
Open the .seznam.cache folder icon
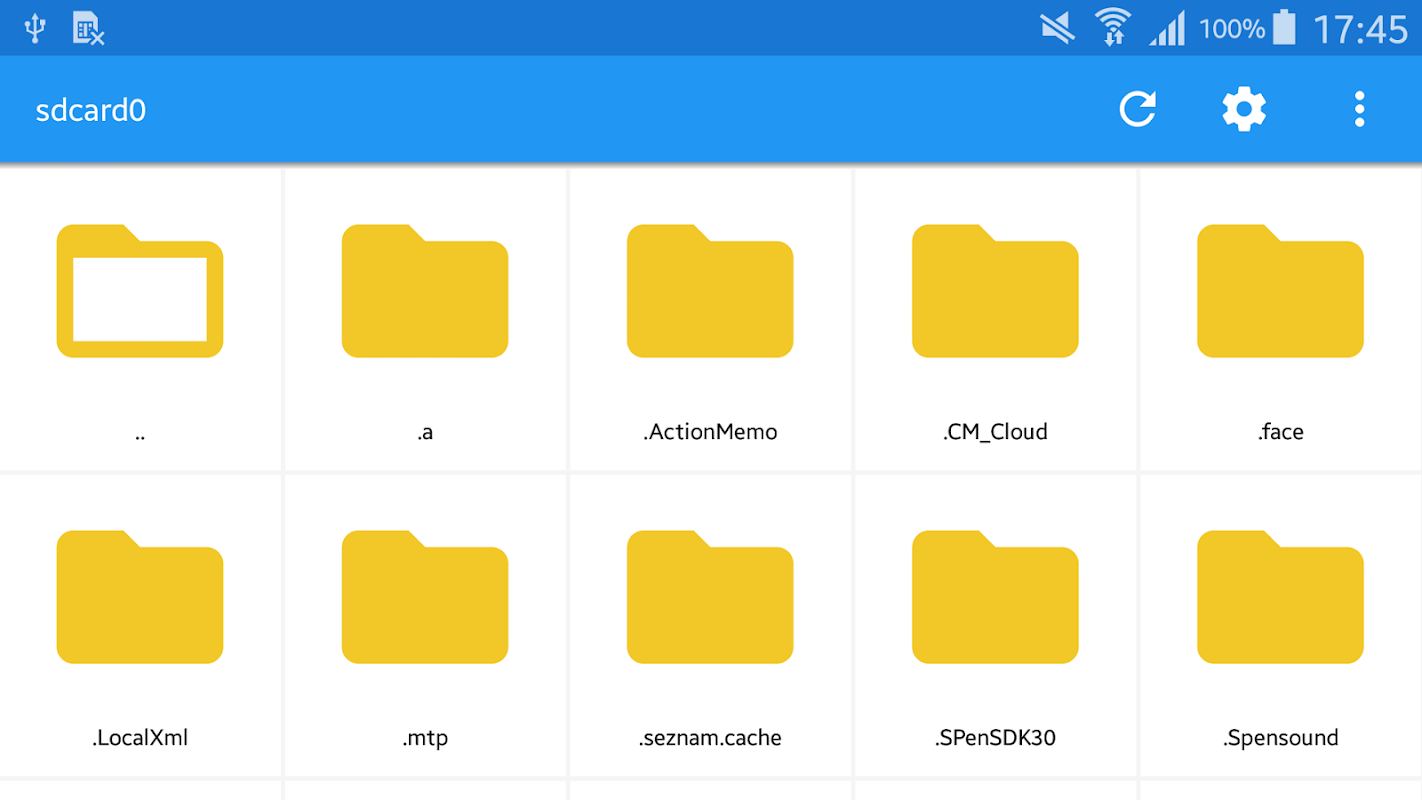[710, 597]
